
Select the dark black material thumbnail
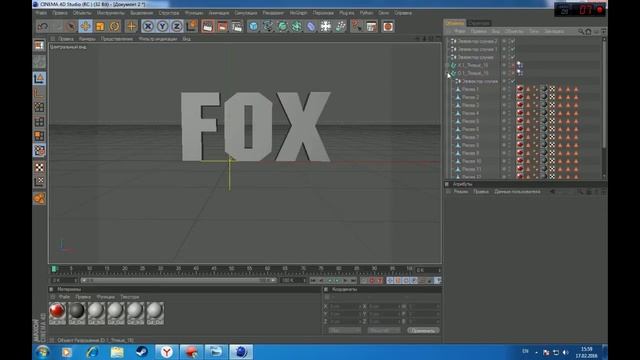77,313
